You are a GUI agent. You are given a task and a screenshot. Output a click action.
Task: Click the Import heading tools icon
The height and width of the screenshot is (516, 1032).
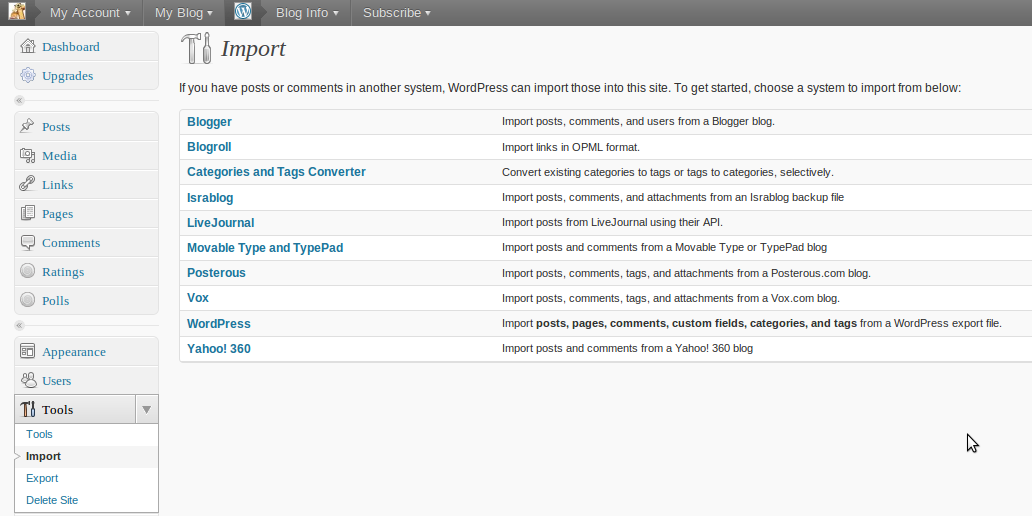[x=196, y=48]
